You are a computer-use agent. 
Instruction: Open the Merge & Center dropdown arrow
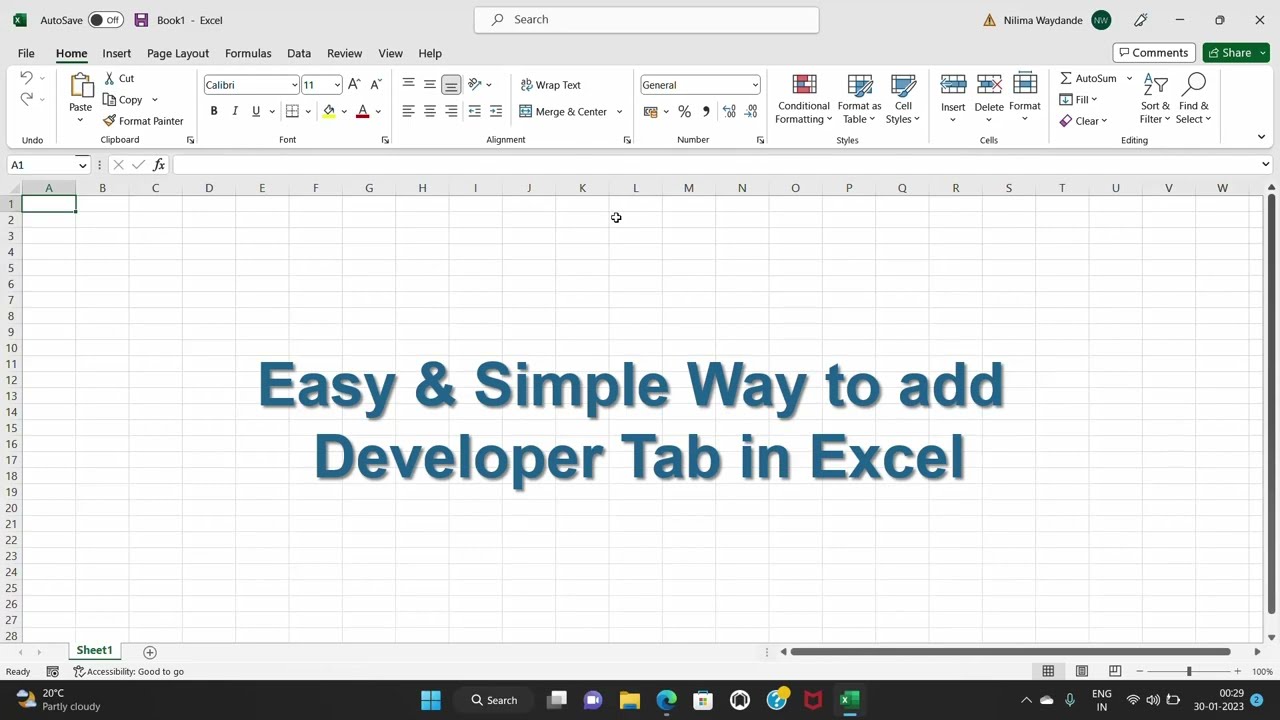click(619, 112)
